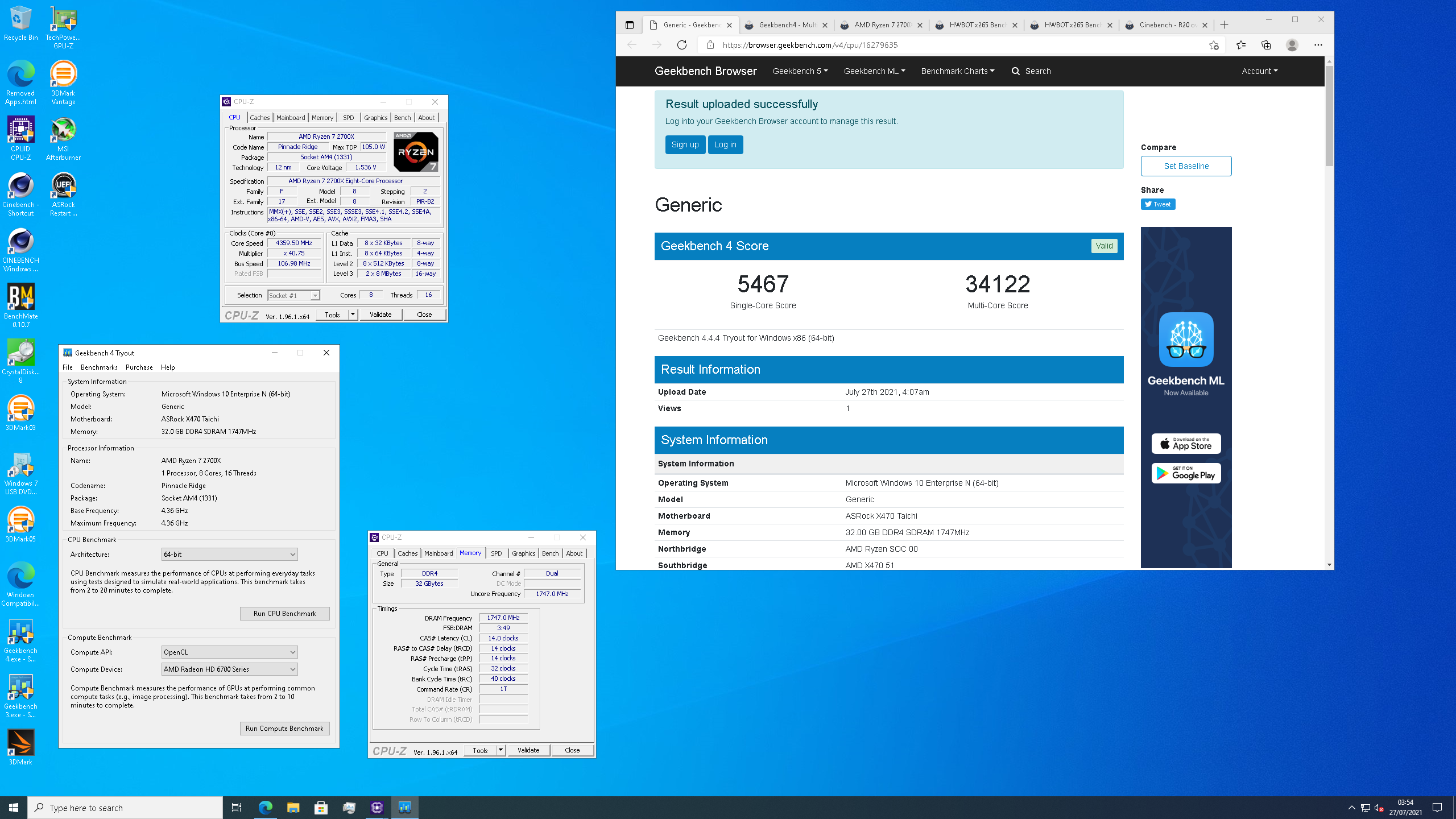Open Microsoft Store from the taskbar
Screen dimensions: 1456x819
pyautogui.click(x=321, y=808)
